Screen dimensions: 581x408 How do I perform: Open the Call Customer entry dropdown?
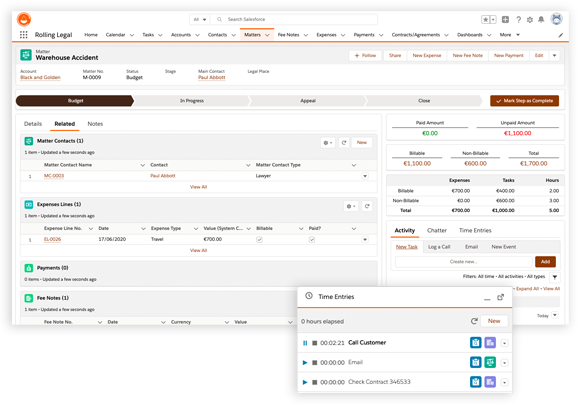pyautogui.click(x=504, y=344)
